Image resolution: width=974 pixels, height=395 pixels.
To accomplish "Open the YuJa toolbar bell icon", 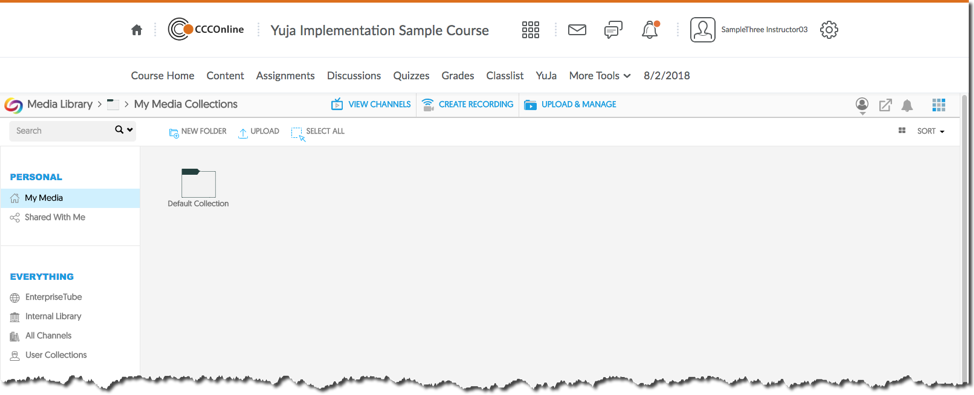I will click(908, 105).
